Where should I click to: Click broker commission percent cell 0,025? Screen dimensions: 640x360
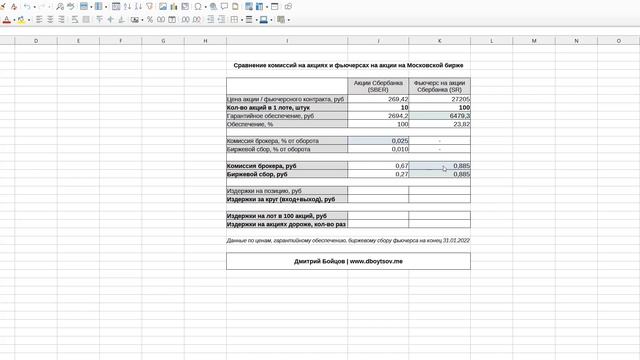(378, 141)
